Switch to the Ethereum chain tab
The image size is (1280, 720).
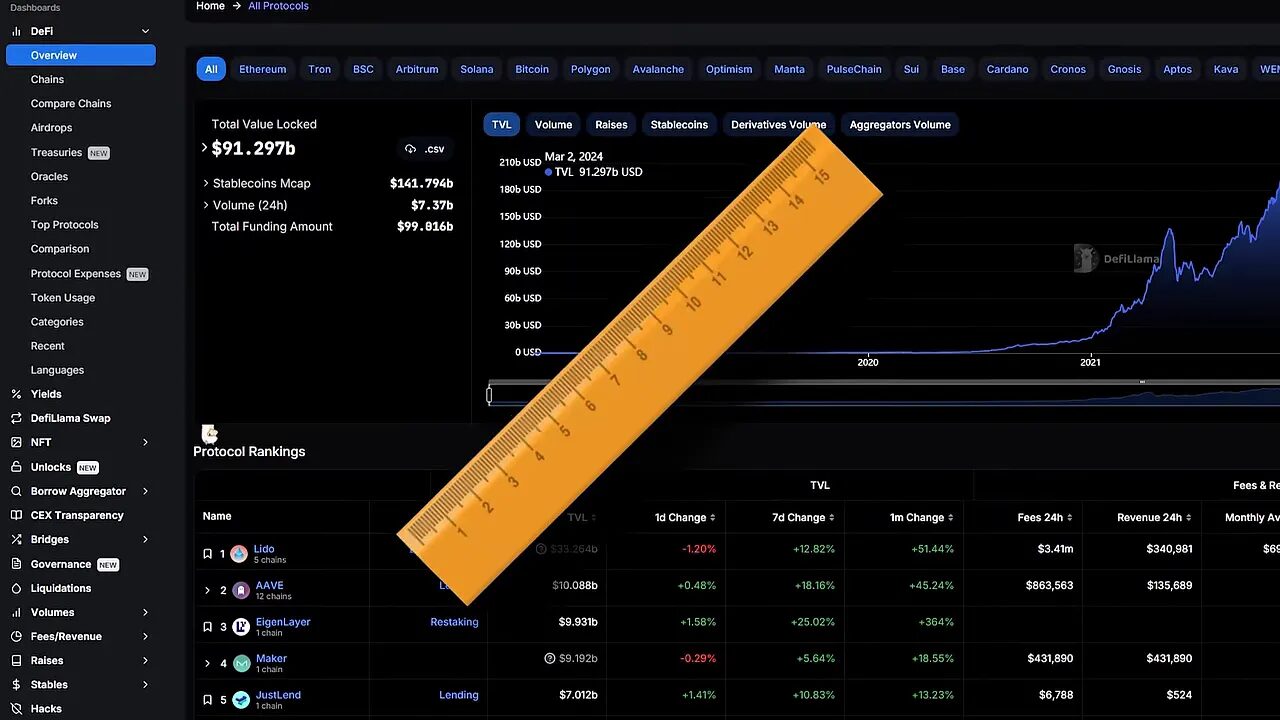262,69
